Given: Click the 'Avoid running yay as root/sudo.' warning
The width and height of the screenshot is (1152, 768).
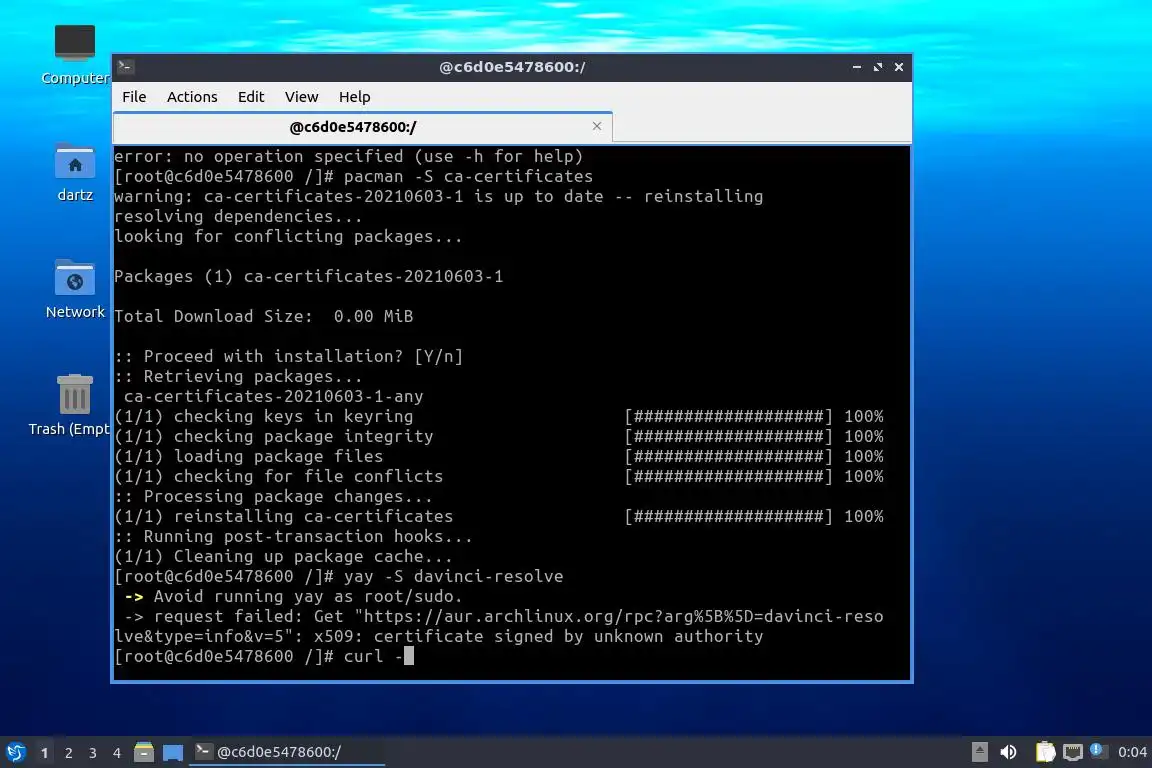Looking at the screenshot, I should (x=308, y=597).
